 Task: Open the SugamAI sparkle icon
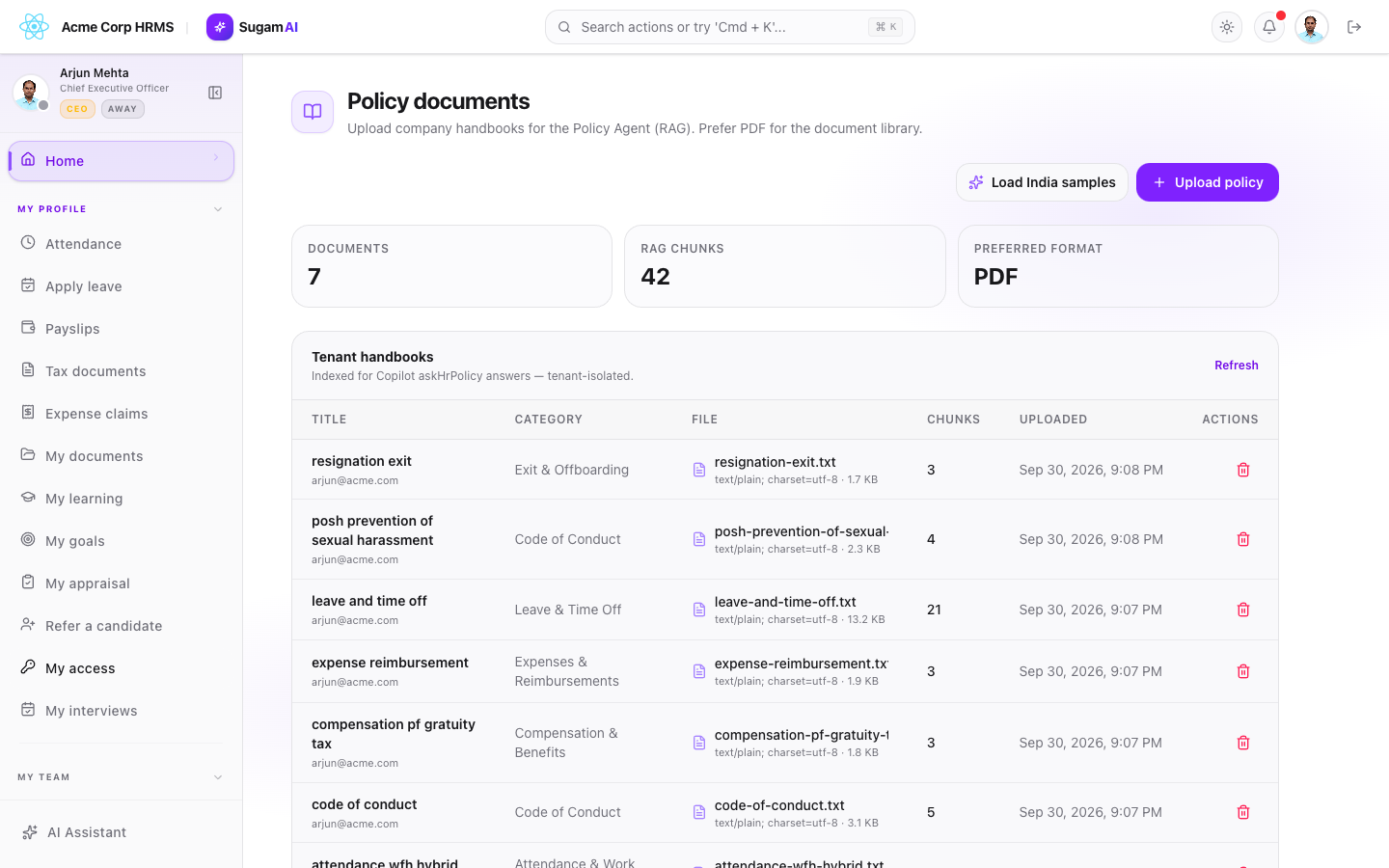[220, 27]
